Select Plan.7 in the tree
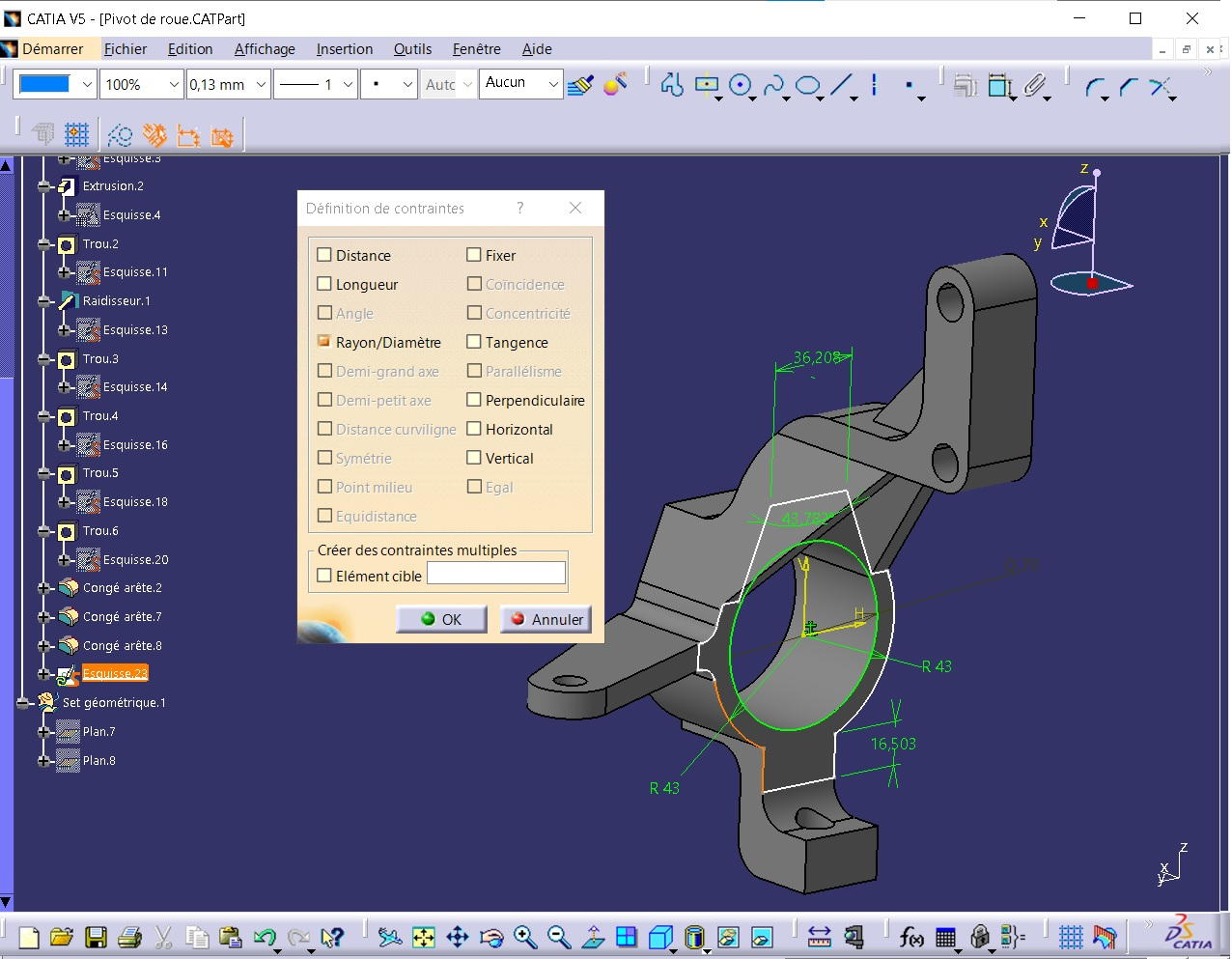This screenshot has height=959, width=1232. 98,732
